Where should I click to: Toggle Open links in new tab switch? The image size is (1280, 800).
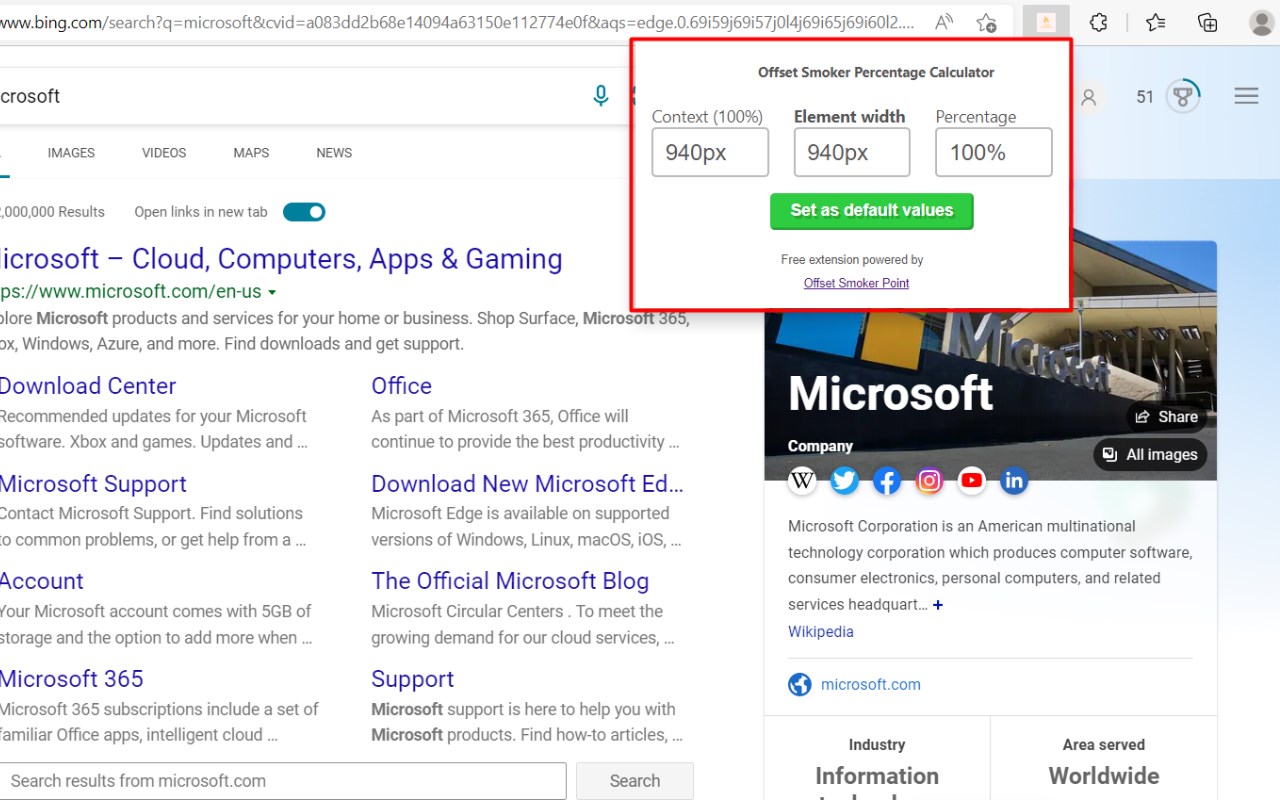pyautogui.click(x=304, y=212)
